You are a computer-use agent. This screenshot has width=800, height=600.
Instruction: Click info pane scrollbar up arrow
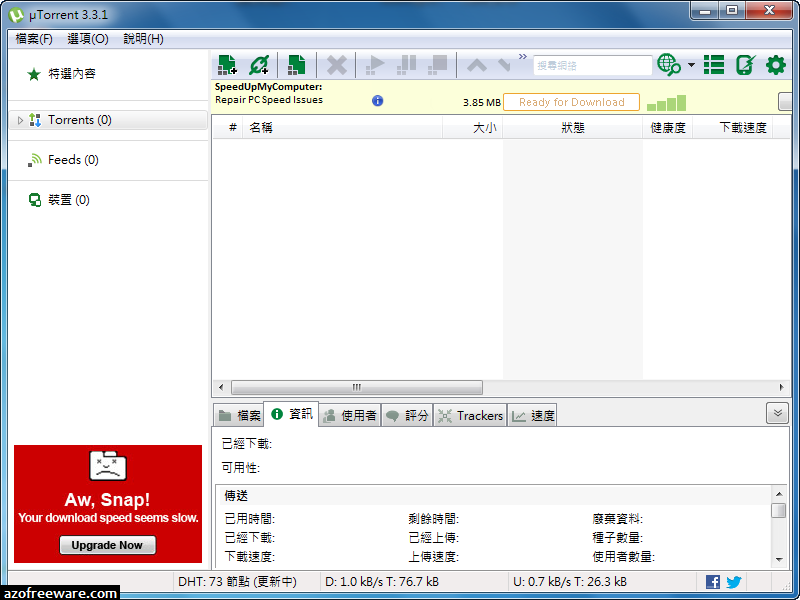[x=779, y=493]
